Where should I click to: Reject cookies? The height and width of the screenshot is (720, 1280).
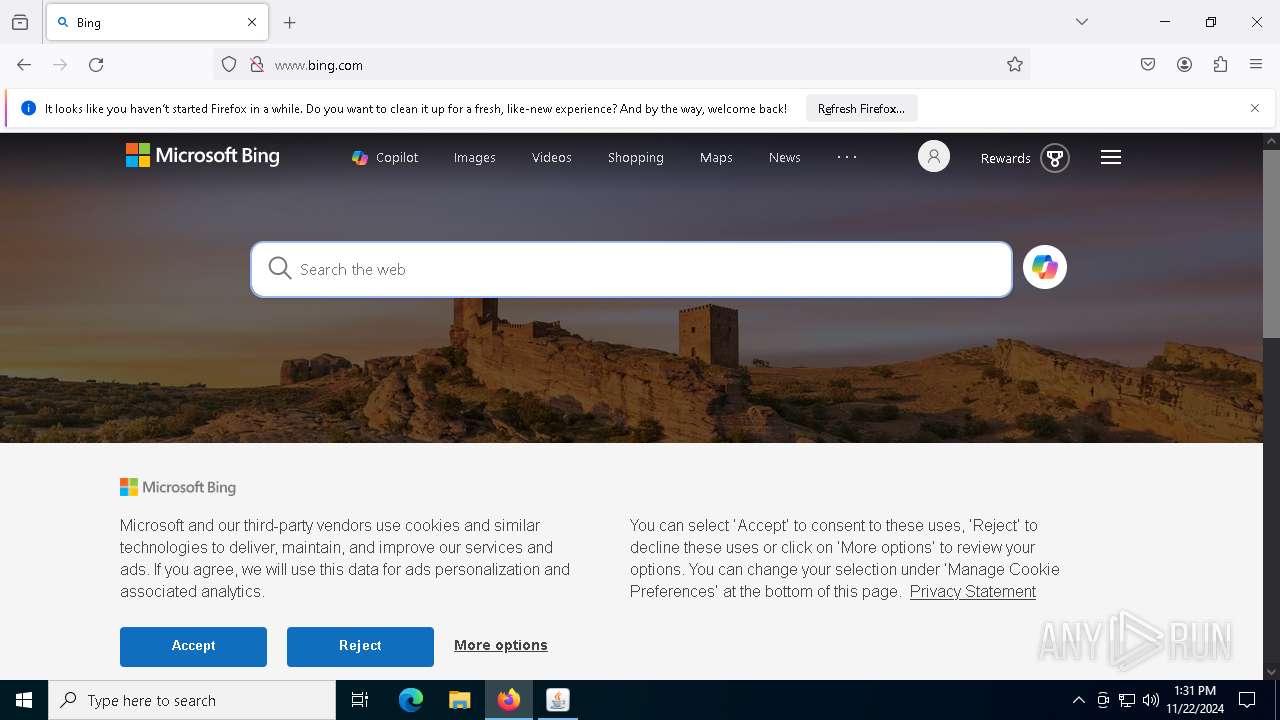(360, 646)
